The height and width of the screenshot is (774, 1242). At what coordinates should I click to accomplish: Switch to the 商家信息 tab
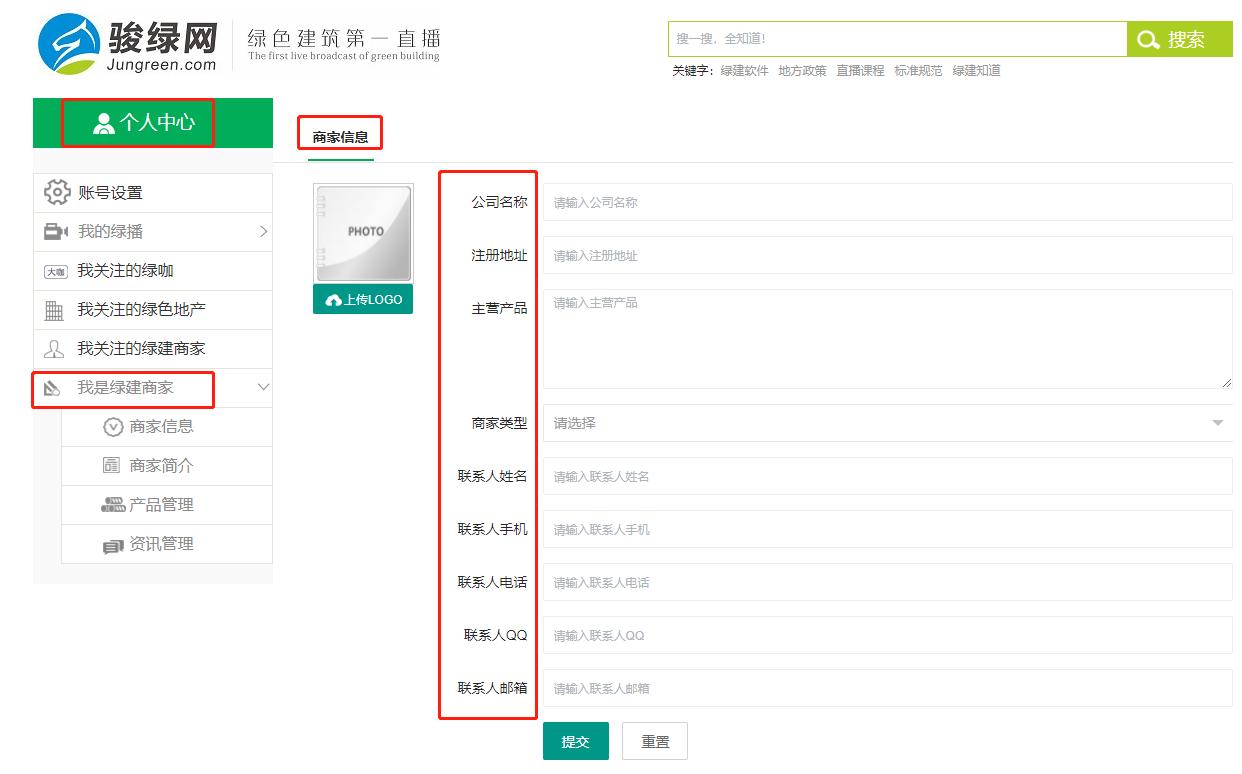(x=340, y=132)
